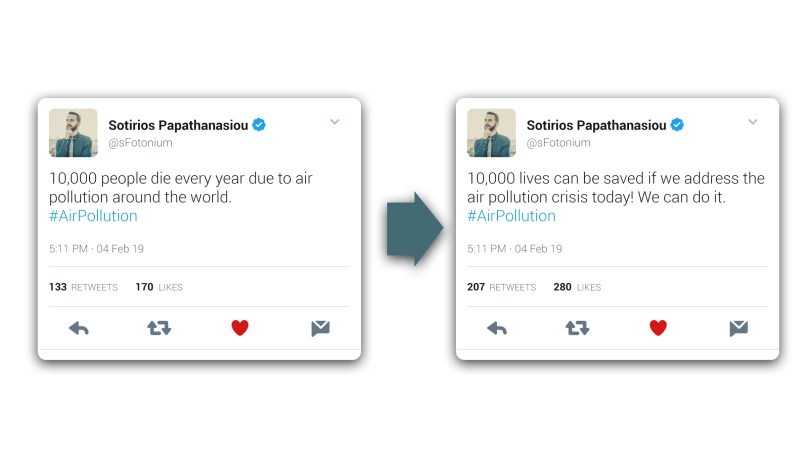The image size is (809, 454).
Task: Click the reply icon on the right tweet
Action: pos(497,328)
